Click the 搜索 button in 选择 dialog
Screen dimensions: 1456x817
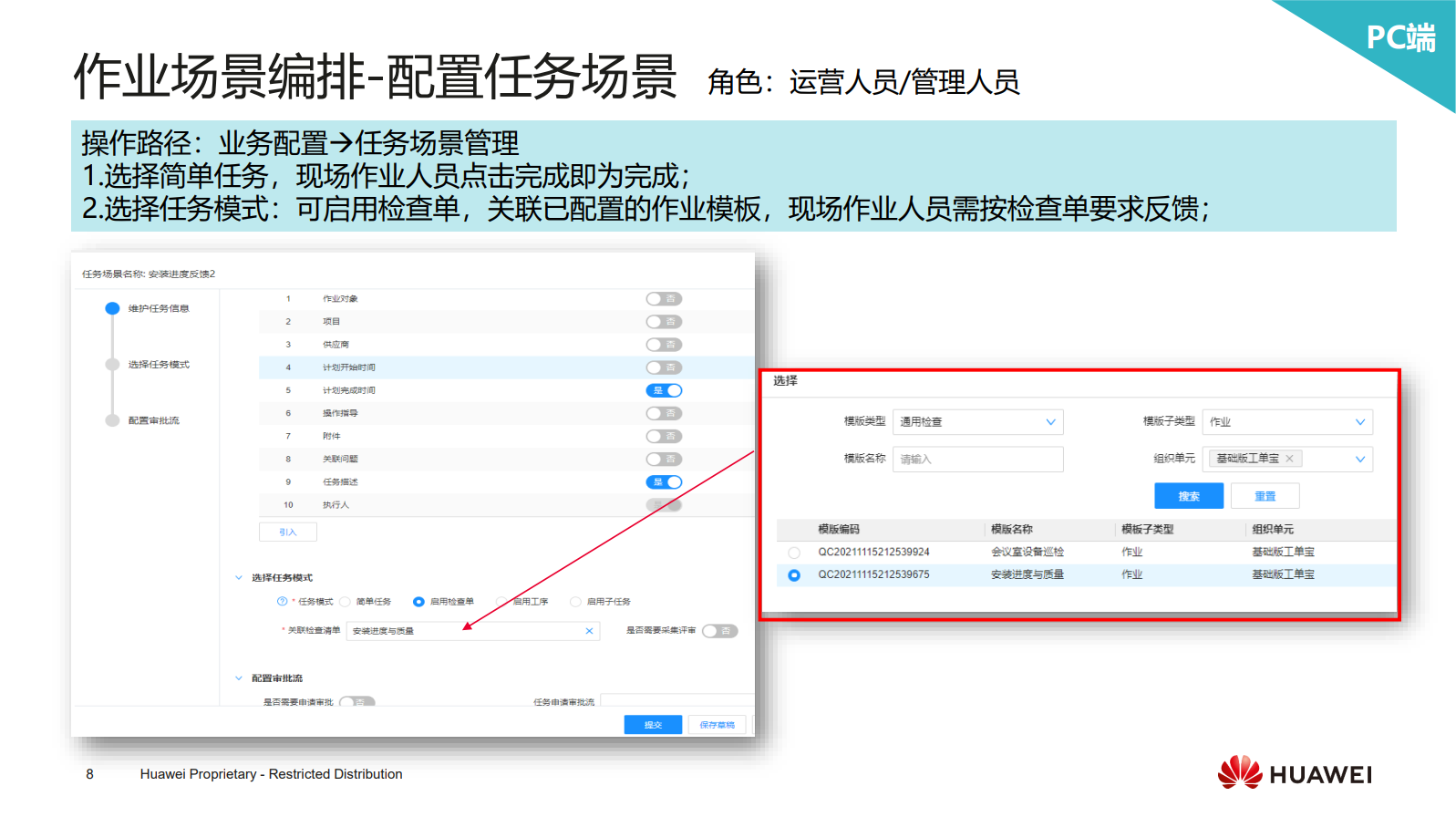pyautogui.click(x=1189, y=496)
